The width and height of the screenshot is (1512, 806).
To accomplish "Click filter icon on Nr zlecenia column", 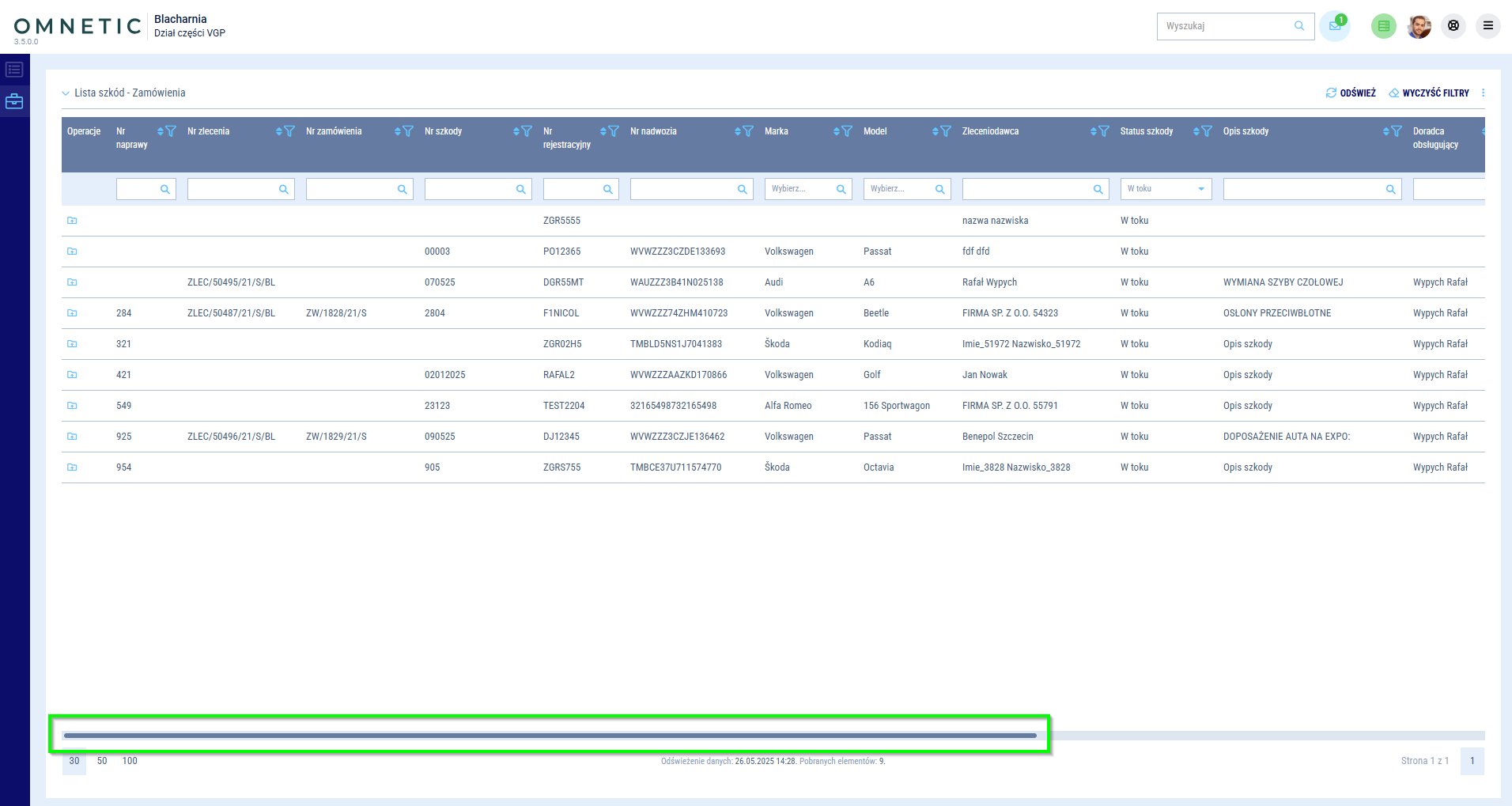I will (x=289, y=131).
